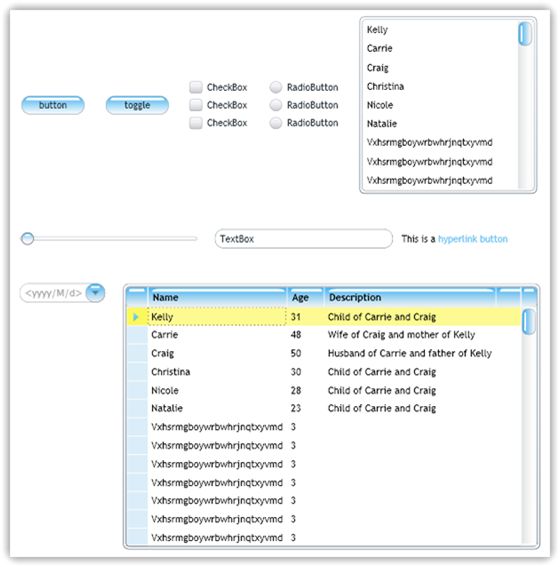This screenshot has width=560, height=567.
Task: Click the row header beside Craig's grid row
Action: (137, 353)
